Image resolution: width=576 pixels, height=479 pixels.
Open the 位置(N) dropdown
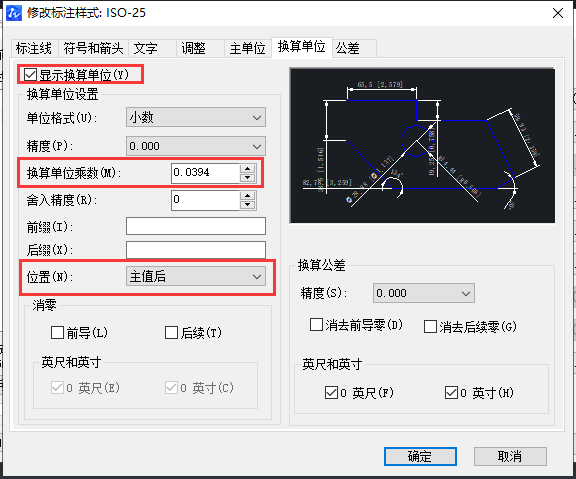[x=196, y=277]
